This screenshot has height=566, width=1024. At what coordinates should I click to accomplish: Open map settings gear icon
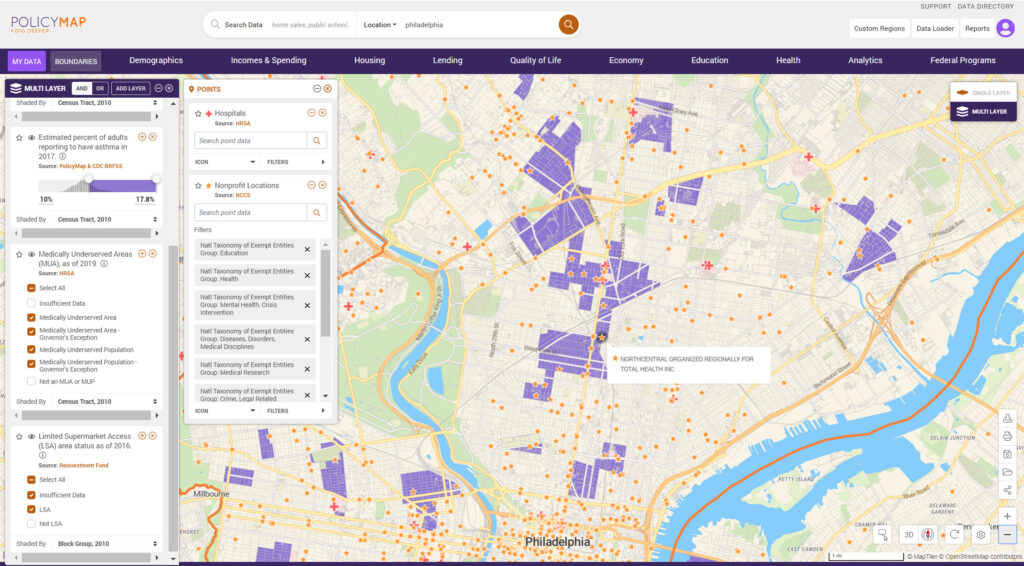[981, 535]
